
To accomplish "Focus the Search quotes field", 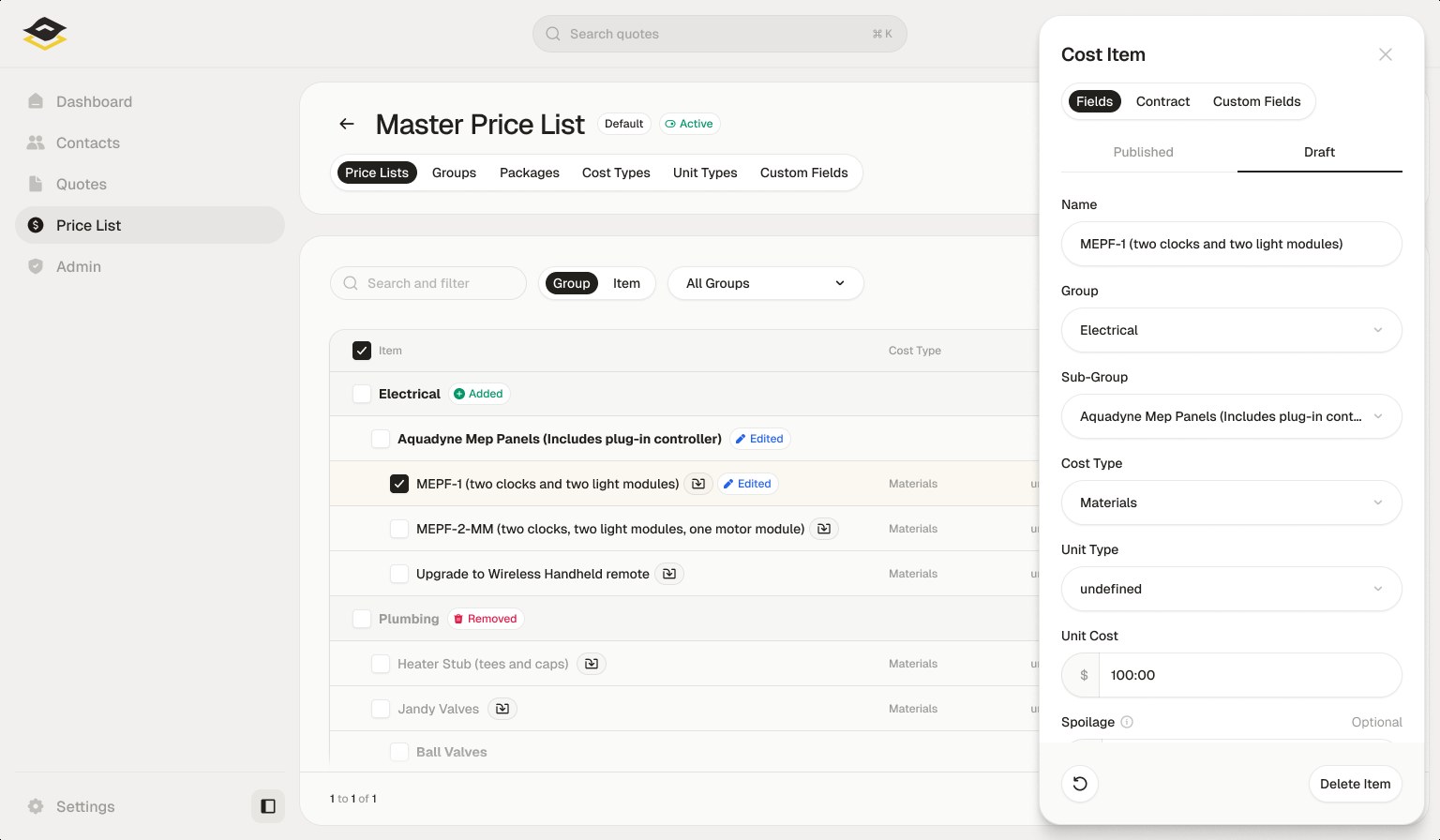I will tap(719, 34).
